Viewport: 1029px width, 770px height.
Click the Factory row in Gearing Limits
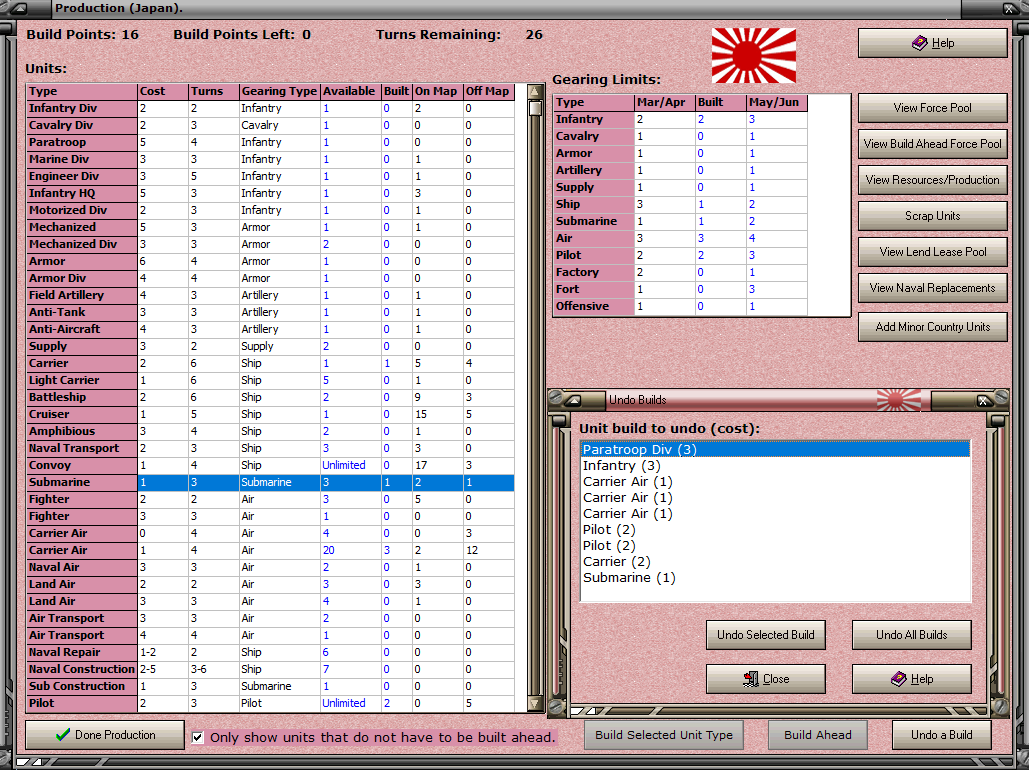(x=681, y=272)
